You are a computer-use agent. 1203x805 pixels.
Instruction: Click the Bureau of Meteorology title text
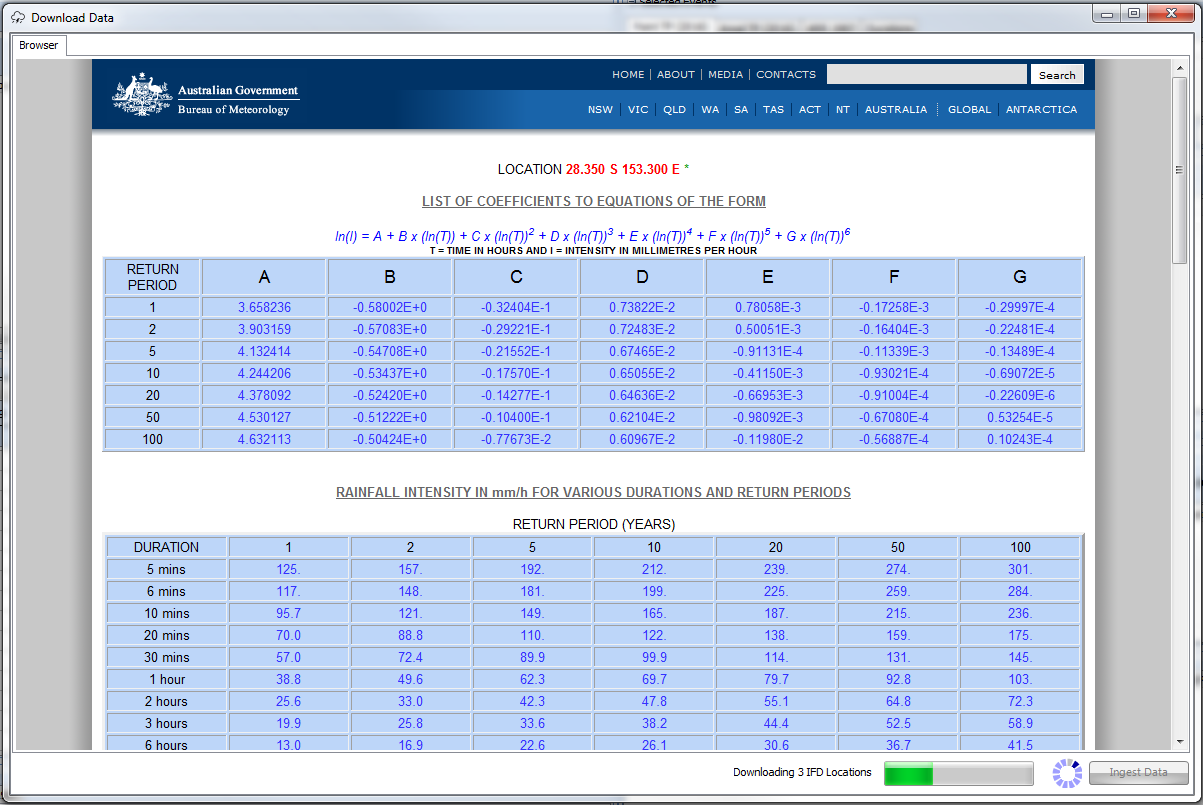pyautogui.click(x=233, y=110)
